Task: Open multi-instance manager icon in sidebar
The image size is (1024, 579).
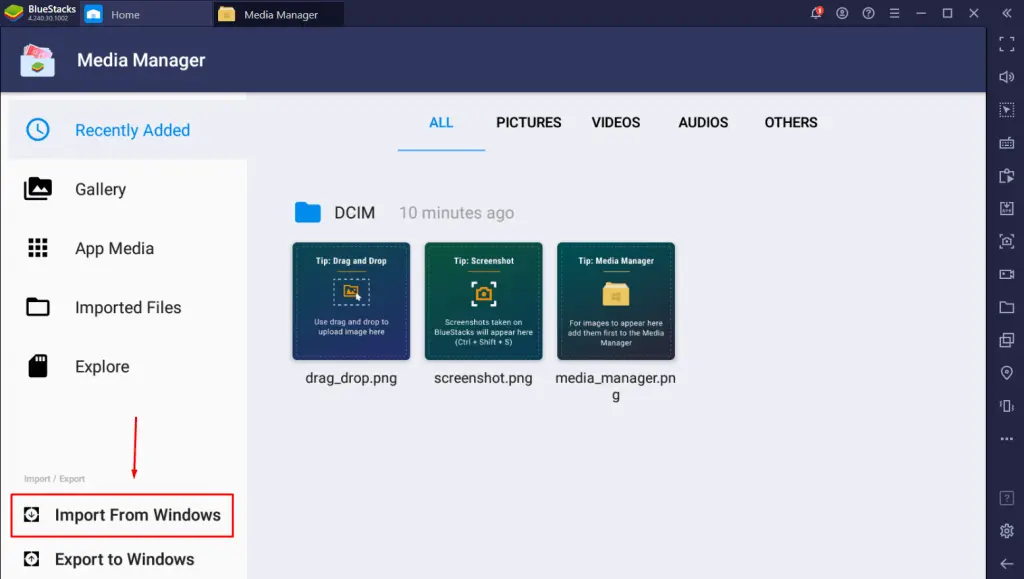Action: tap(1006, 340)
